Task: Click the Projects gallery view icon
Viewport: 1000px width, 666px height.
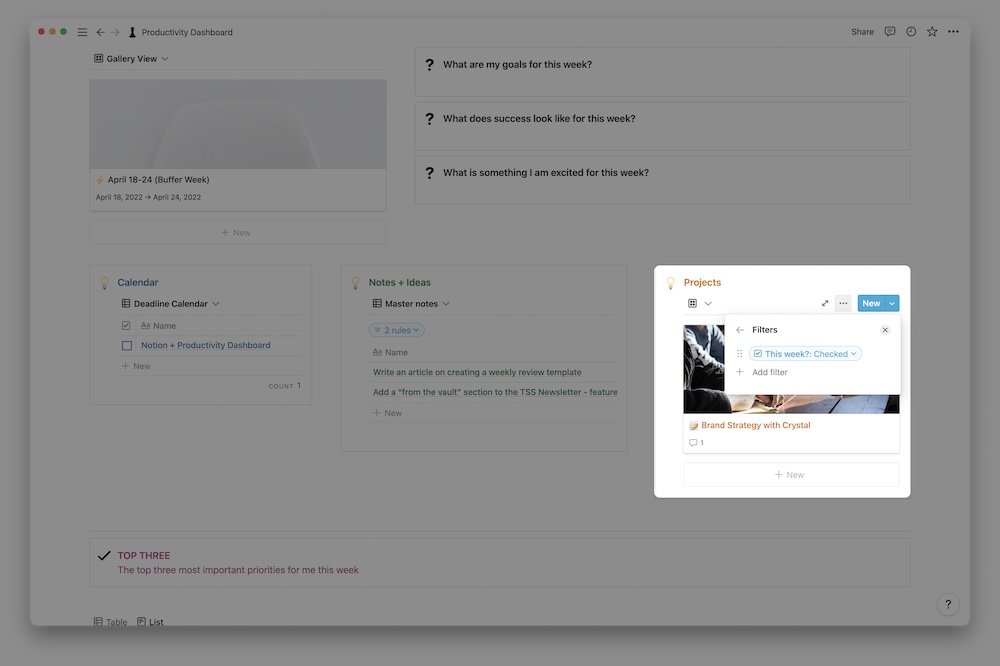Action: point(693,304)
